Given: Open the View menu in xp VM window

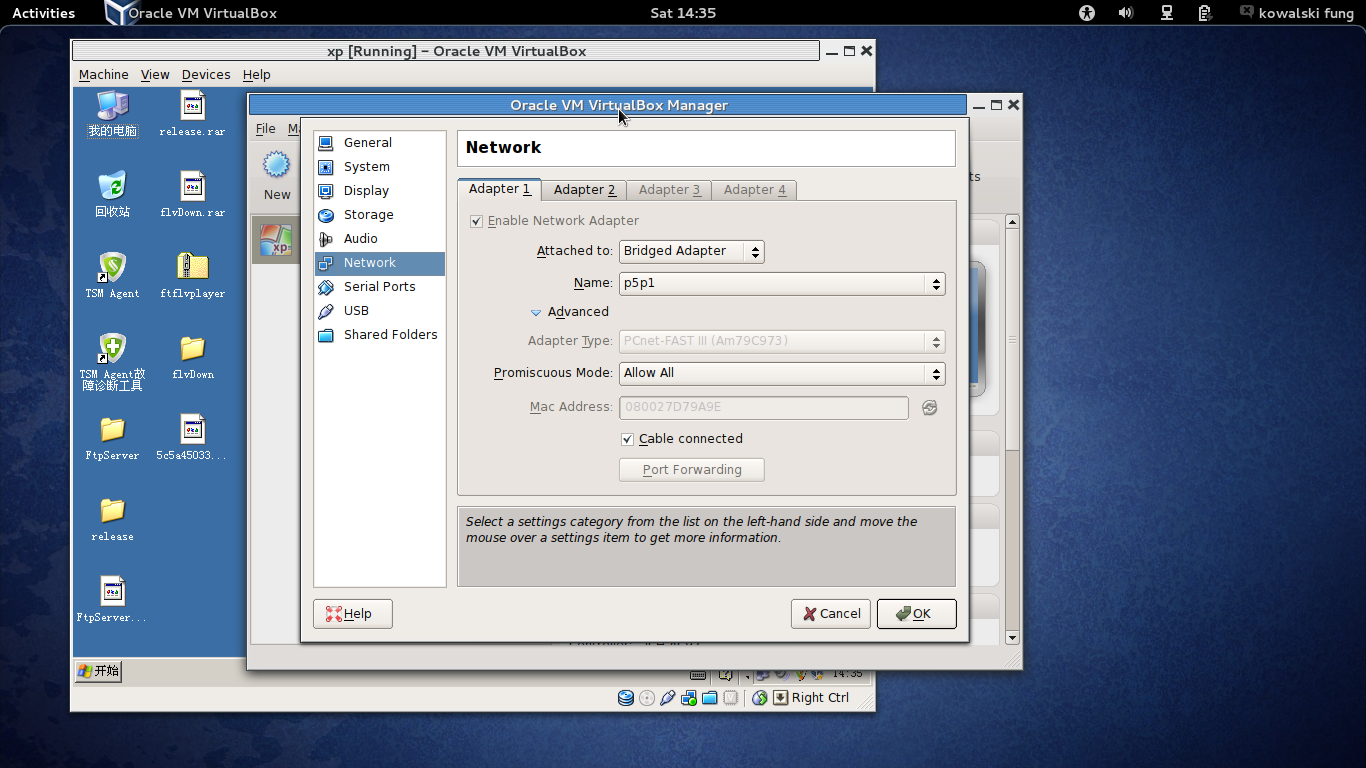Looking at the screenshot, I should click(x=155, y=75).
